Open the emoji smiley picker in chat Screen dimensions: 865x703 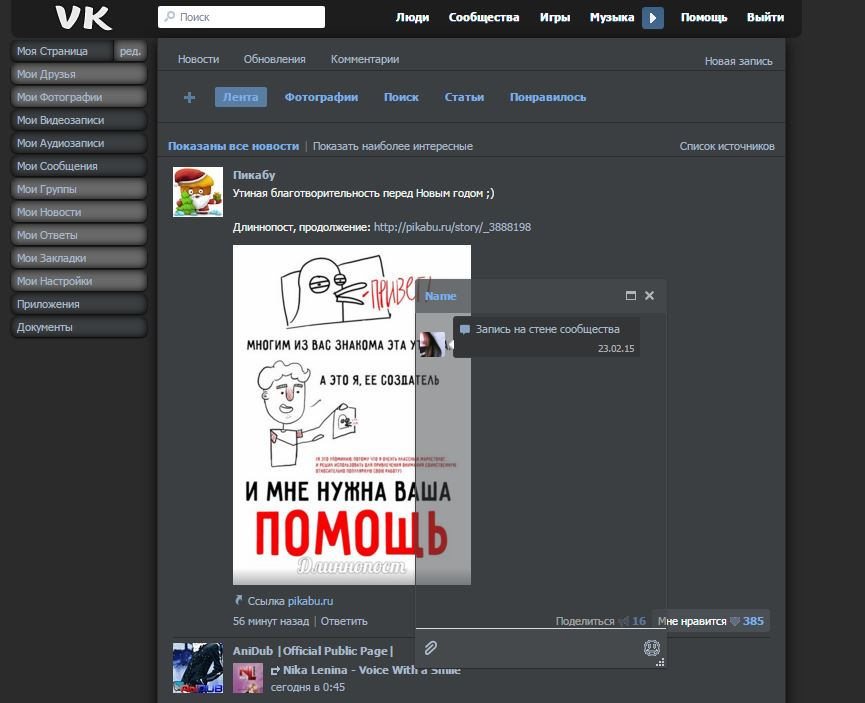652,648
